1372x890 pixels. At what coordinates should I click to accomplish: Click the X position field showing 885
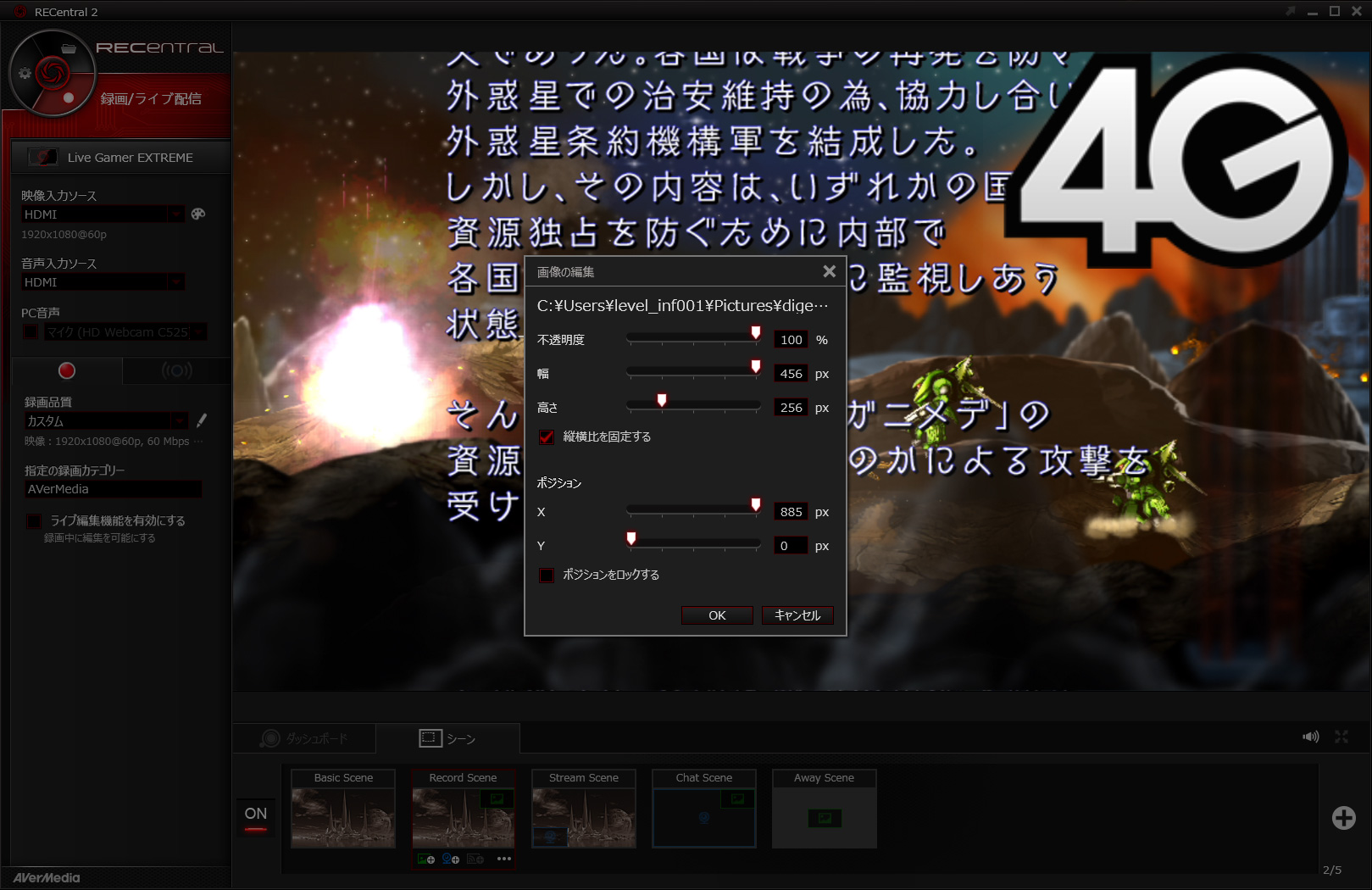coord(791,512)
